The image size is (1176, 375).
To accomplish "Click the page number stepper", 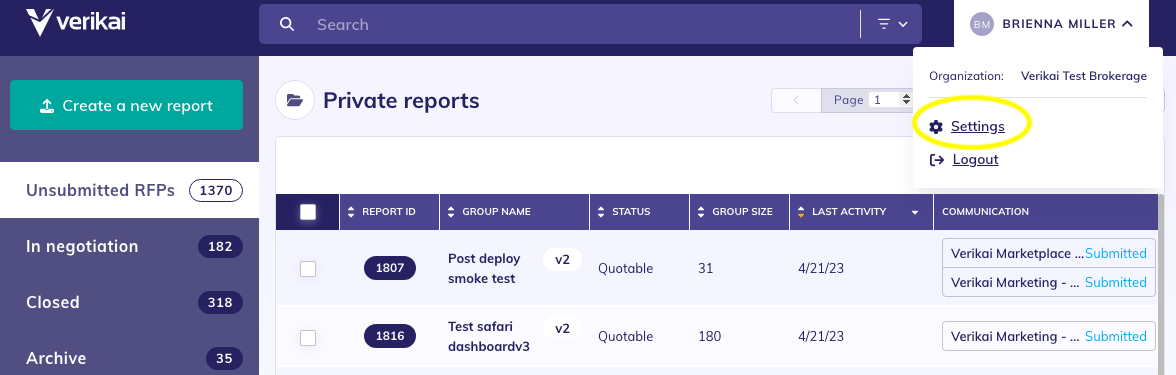I will coord(905,100).
